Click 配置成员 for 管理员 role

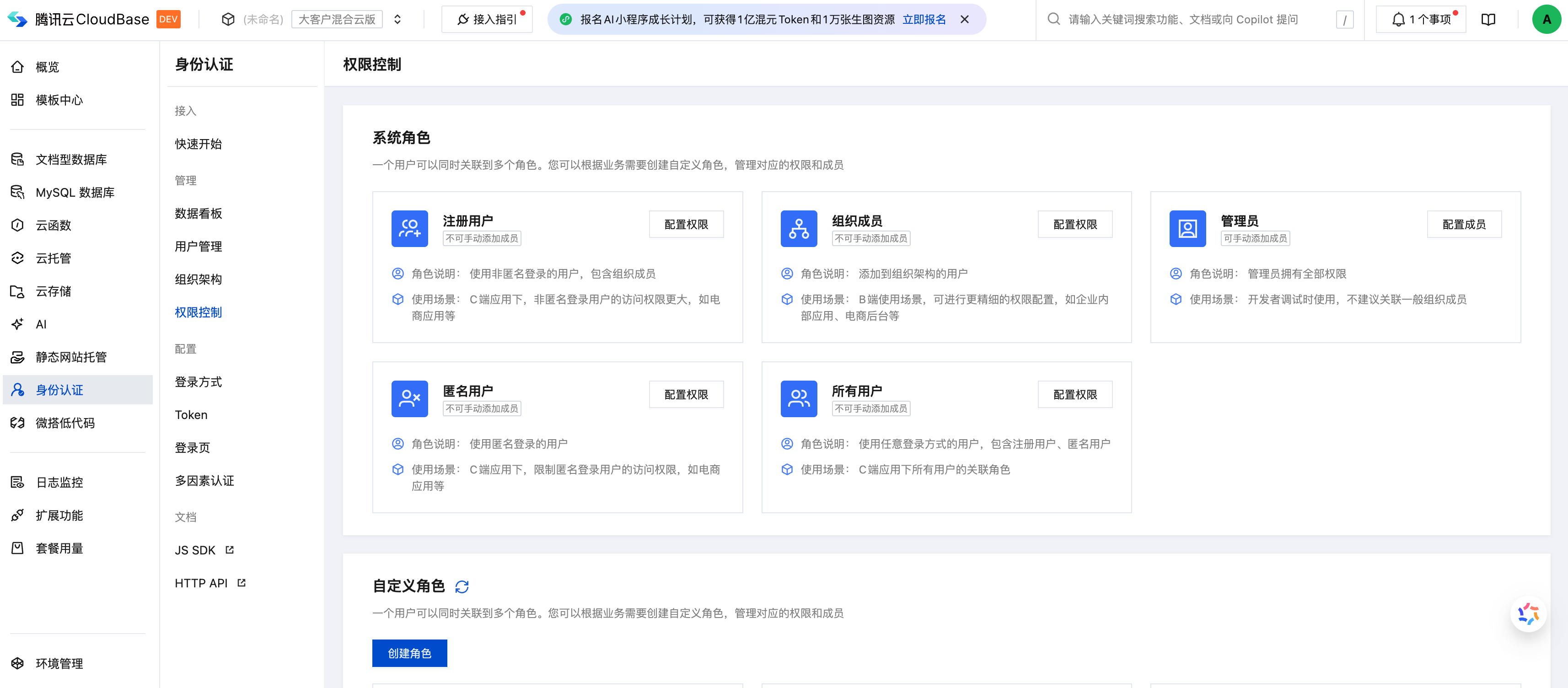(x=1464, y=225)
